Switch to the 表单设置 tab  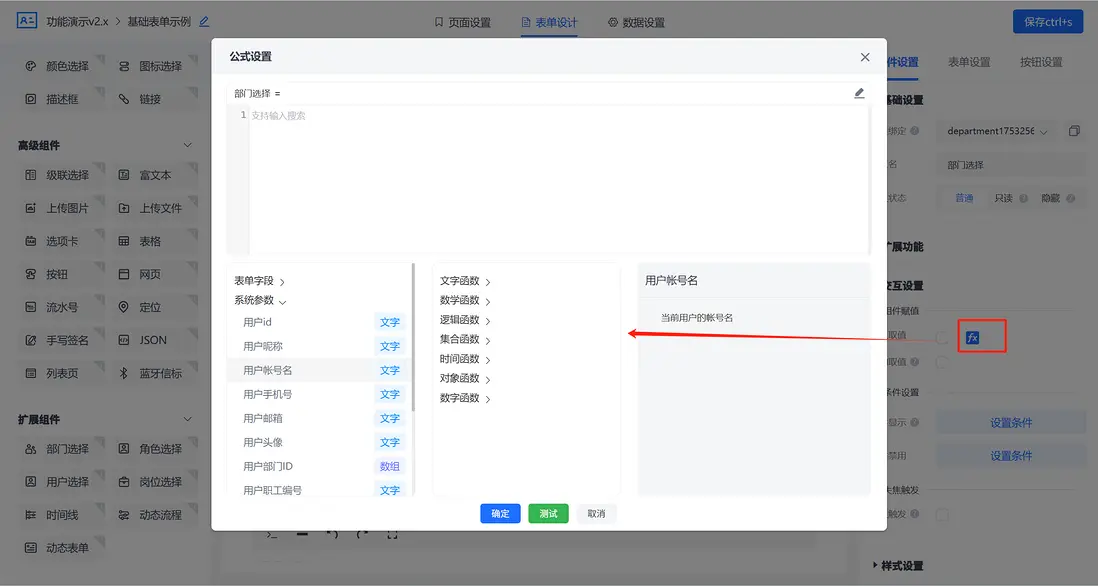point(969,60)
